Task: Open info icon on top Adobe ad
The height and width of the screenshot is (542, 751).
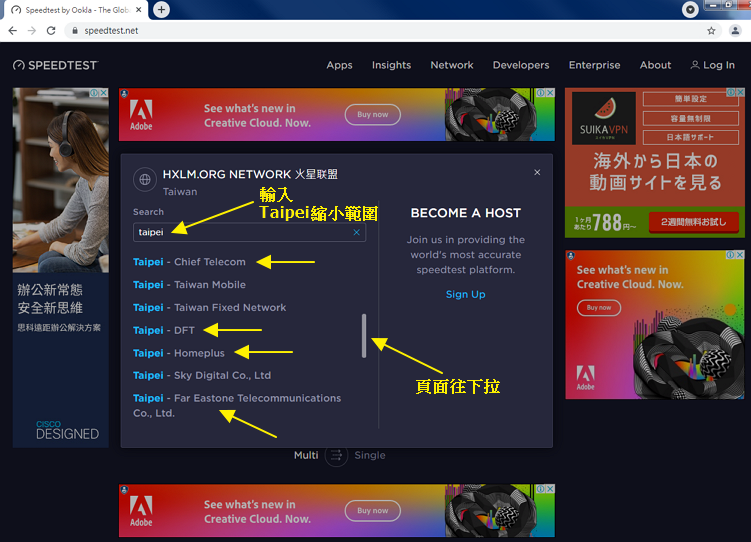Action: (x=541, y=92)
